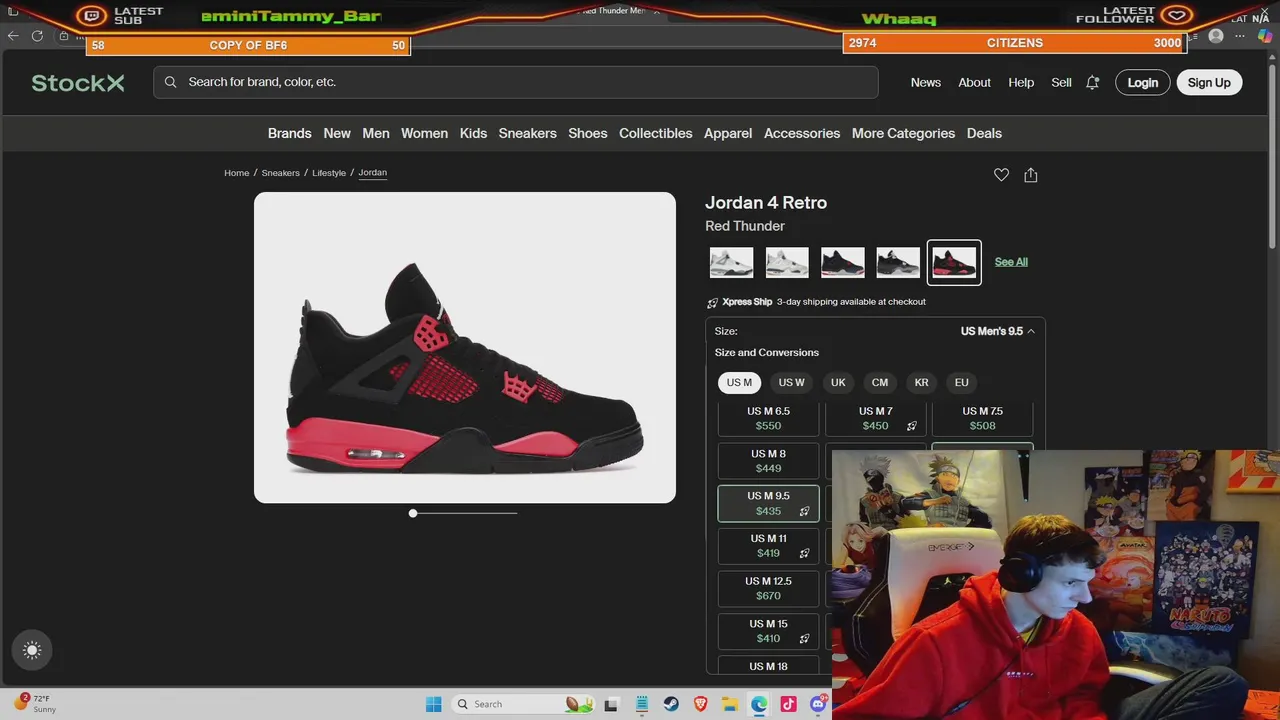The height and width of the screenshot is (720, 1280).
Task: Select the first white colorway thumbnail
Action: (731, 262)
